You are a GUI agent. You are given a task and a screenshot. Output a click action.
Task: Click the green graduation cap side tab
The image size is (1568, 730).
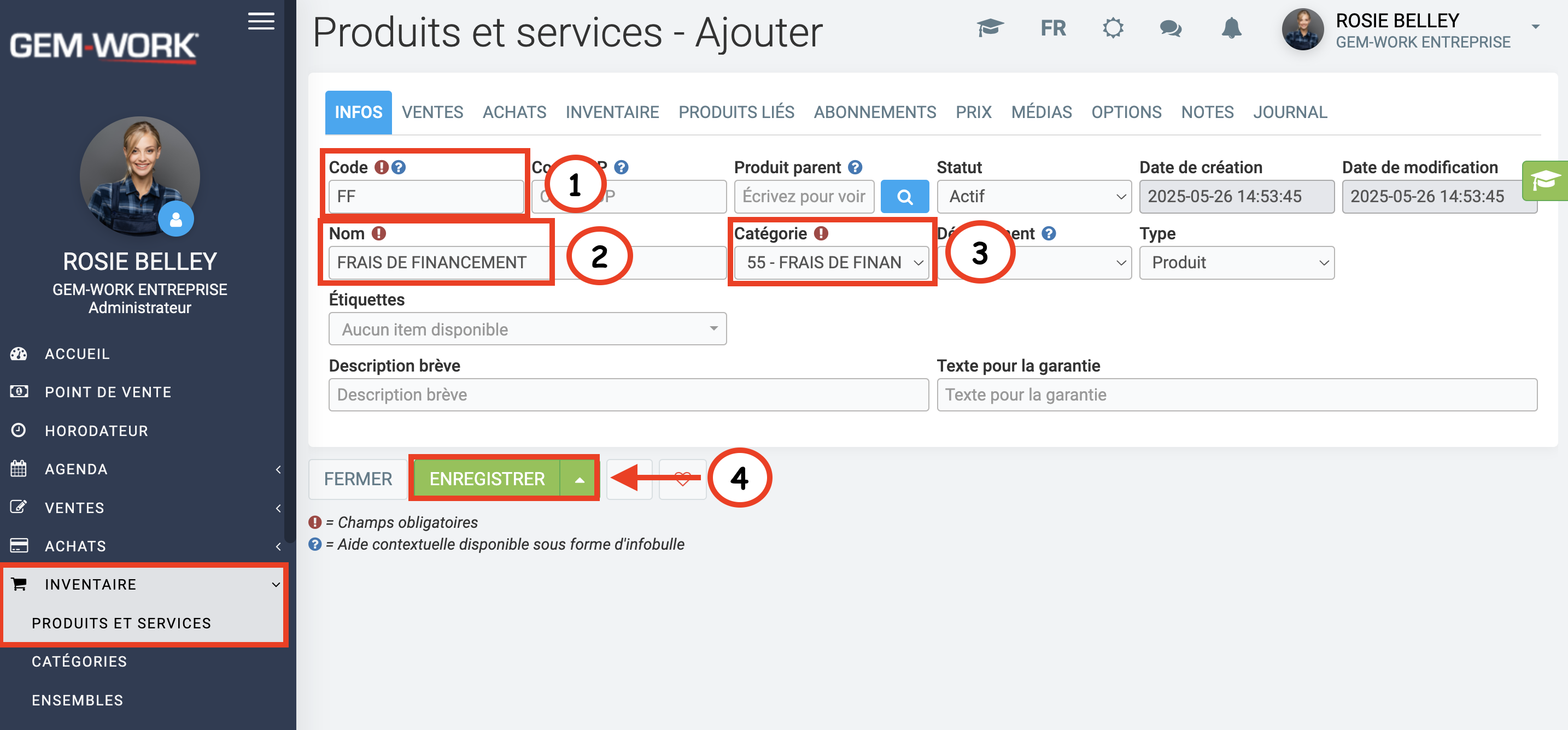tap(1546, 181)
